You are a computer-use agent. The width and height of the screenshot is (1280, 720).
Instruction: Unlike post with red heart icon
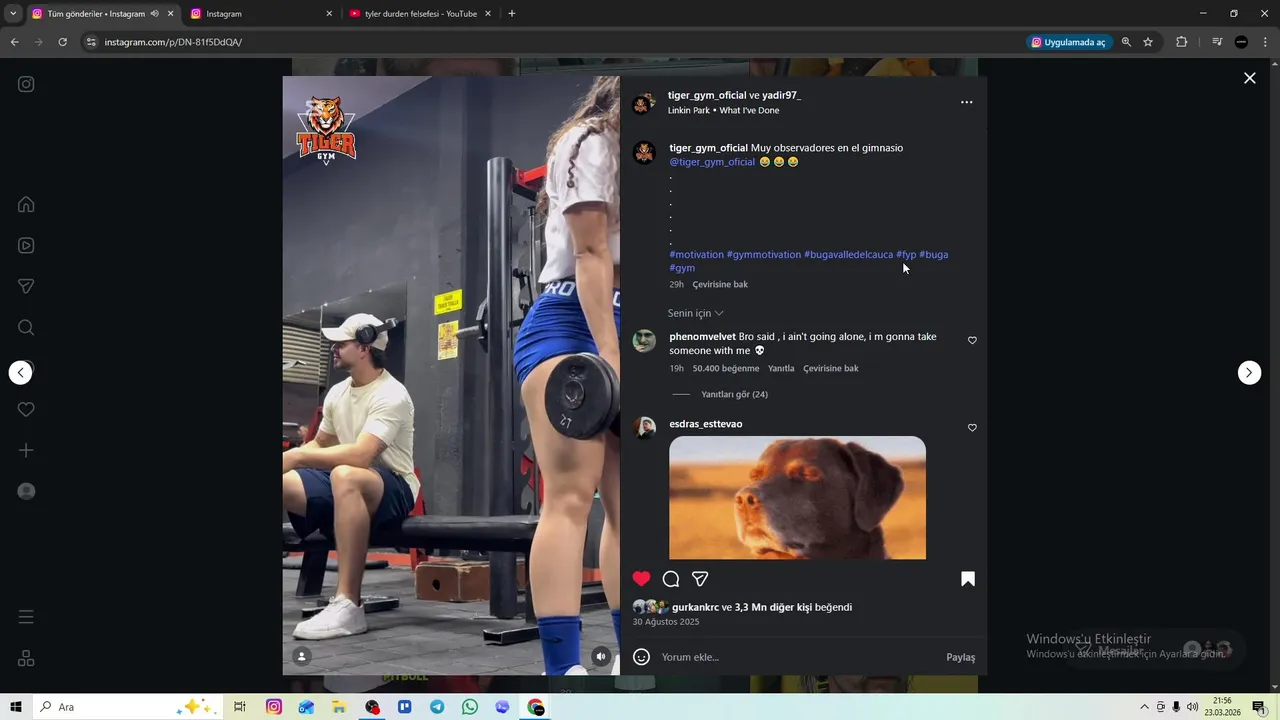[x=641, y=578]
